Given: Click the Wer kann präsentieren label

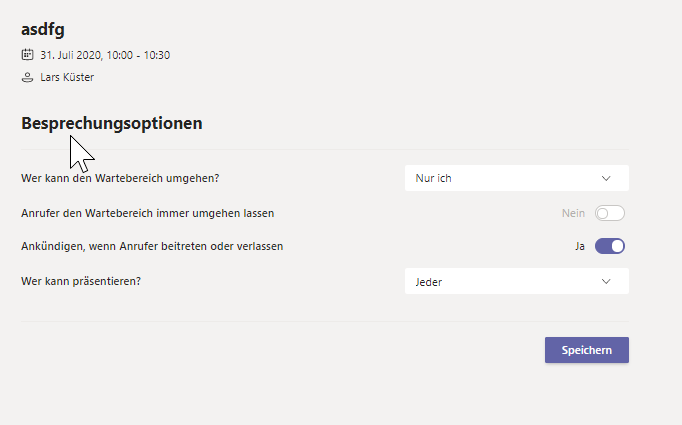Looking at the screenshot, I should tap(81, 281).
